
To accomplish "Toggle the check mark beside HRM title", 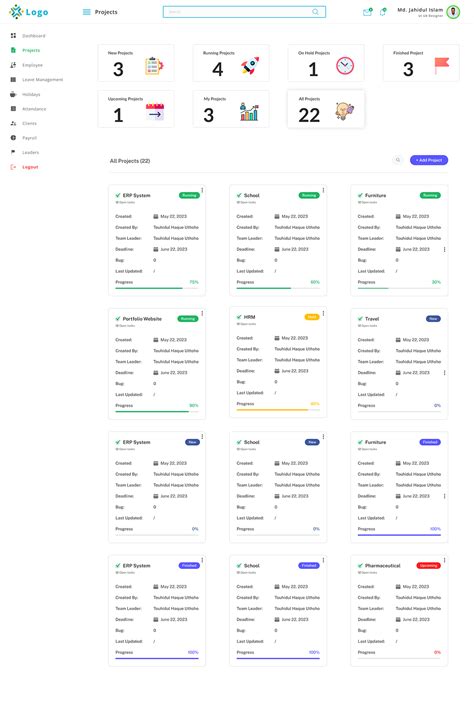I will 239,317.
